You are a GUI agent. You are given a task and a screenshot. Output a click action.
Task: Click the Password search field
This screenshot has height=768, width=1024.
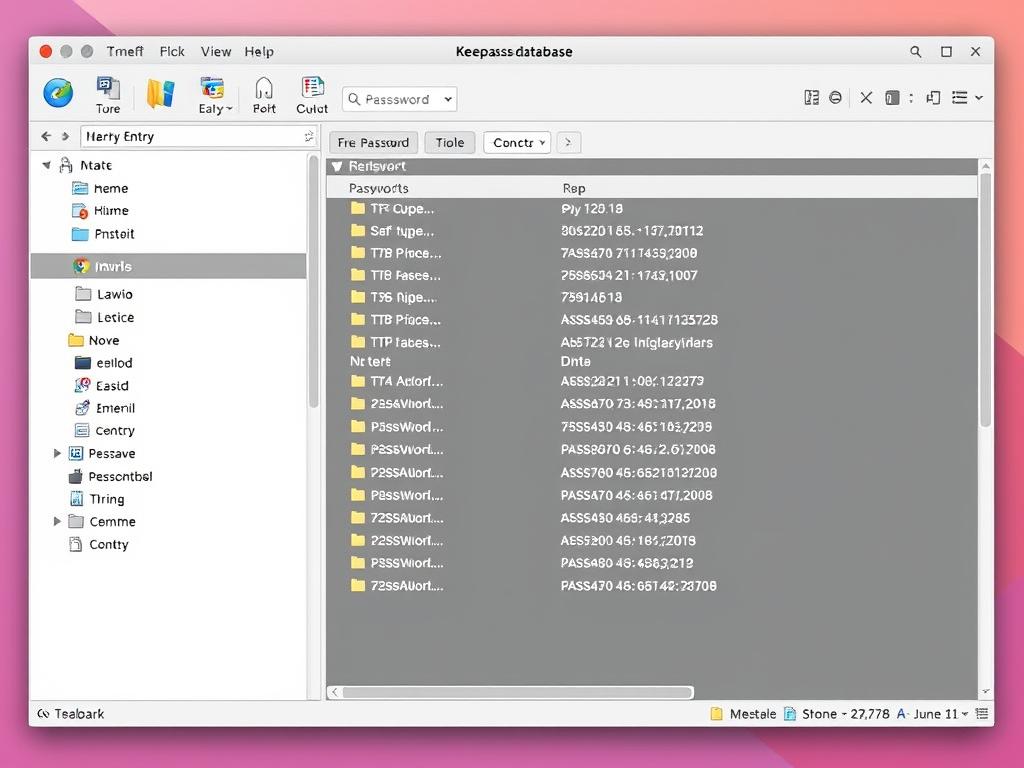[x=399, y=99]
